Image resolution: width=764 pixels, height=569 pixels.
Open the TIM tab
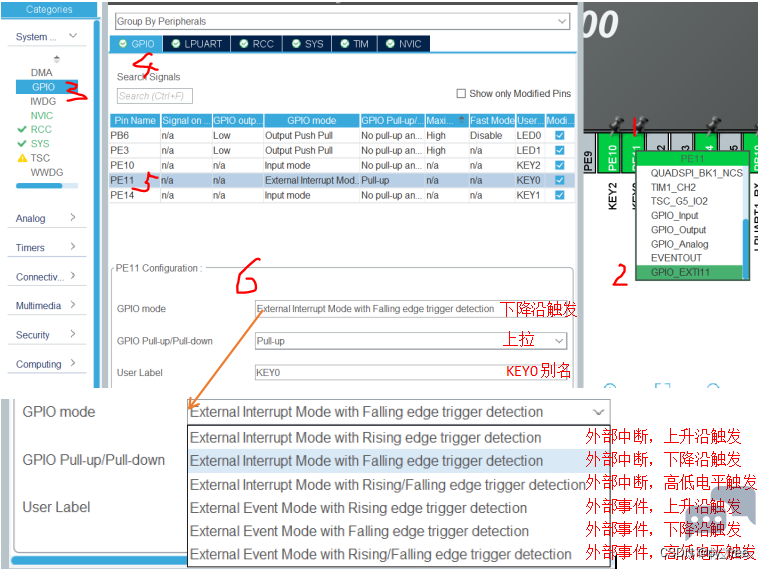355,44
